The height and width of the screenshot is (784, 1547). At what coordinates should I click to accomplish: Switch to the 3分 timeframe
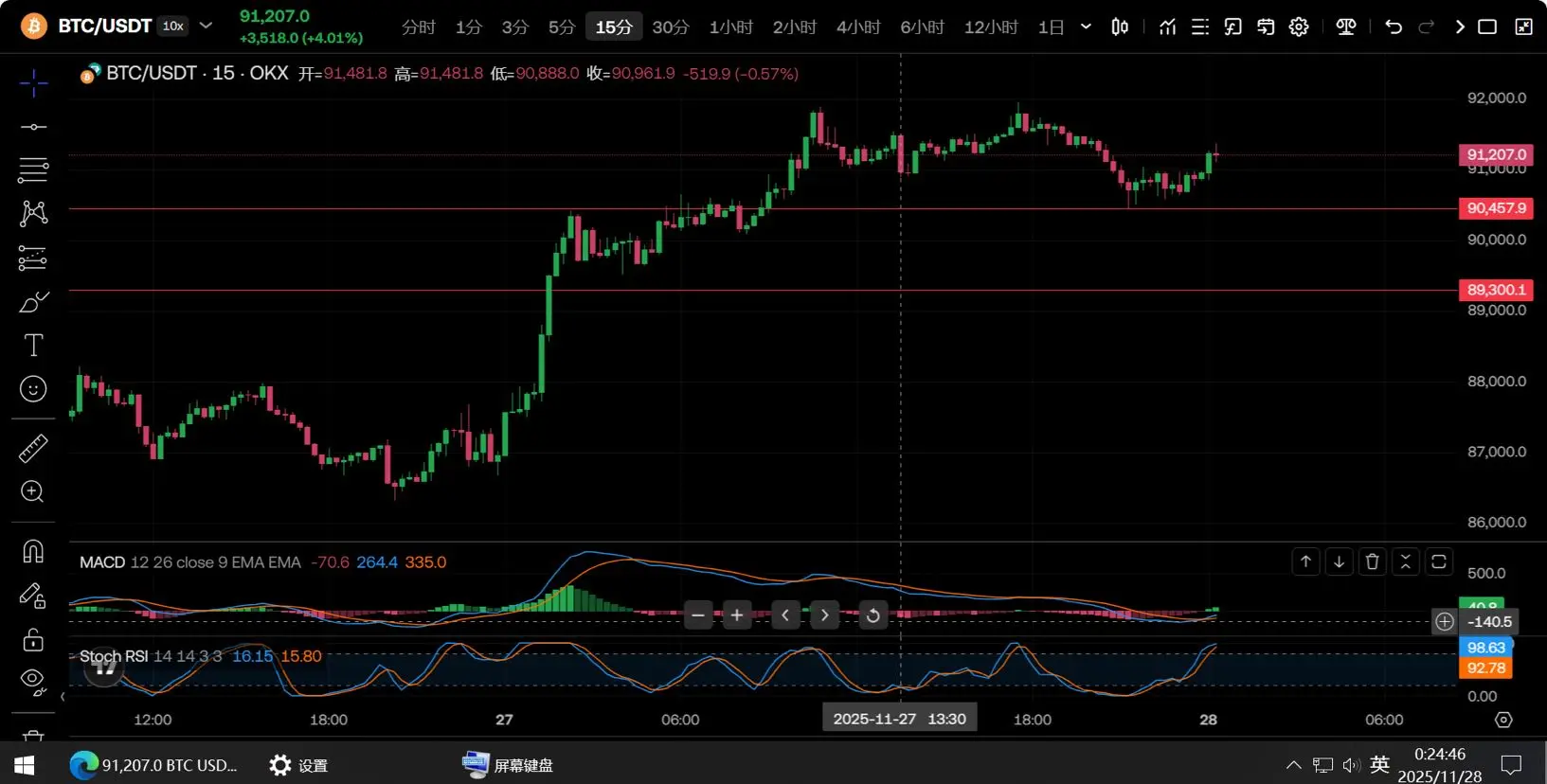point(514,27)
